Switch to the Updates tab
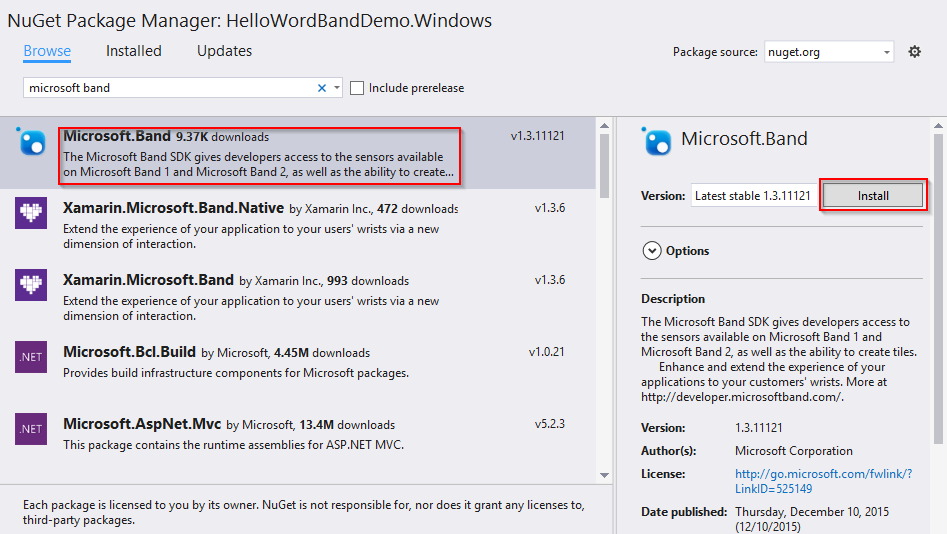 (x=224, y=51)
